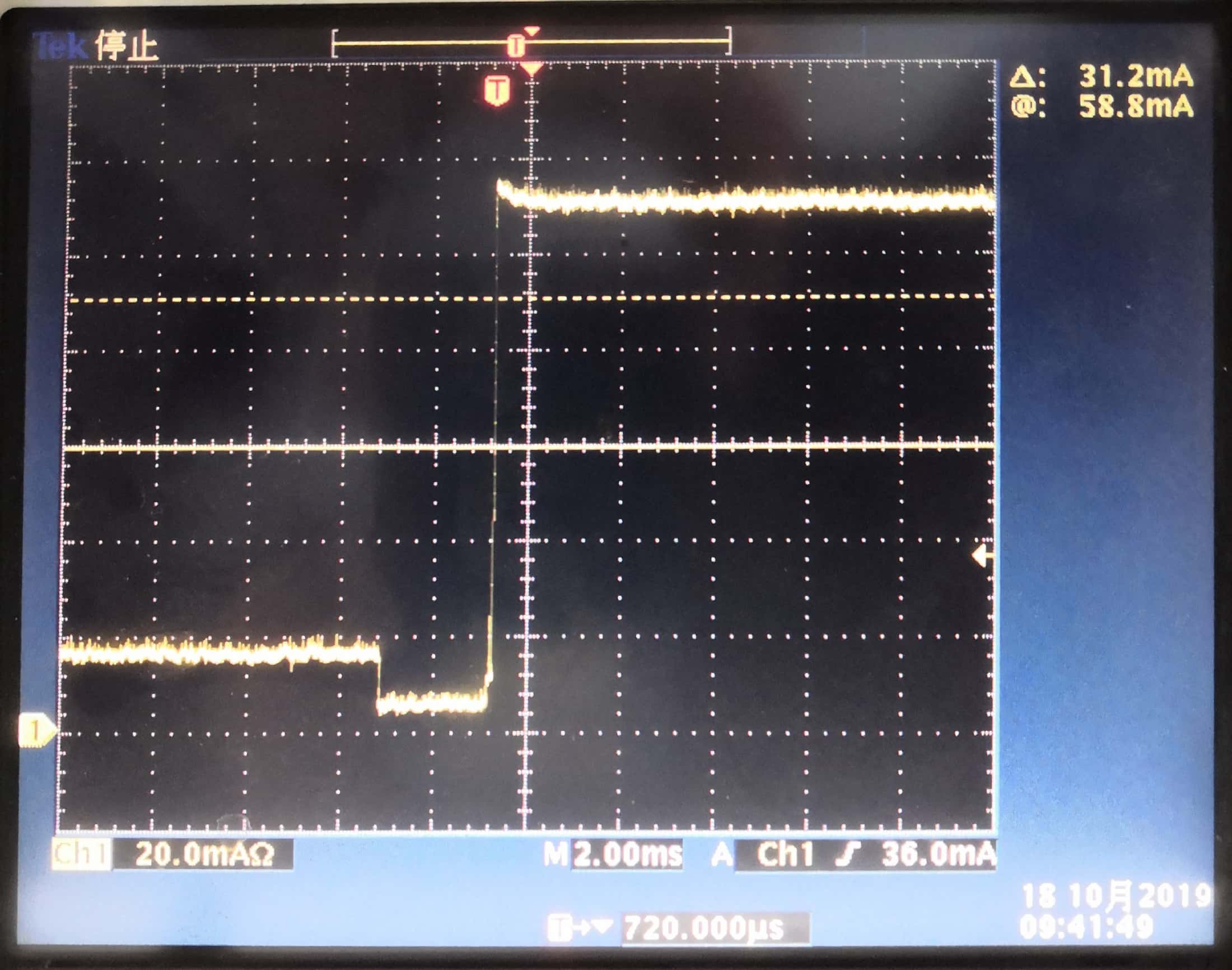Select the Ch1 channel label at the bottom left

81,854
